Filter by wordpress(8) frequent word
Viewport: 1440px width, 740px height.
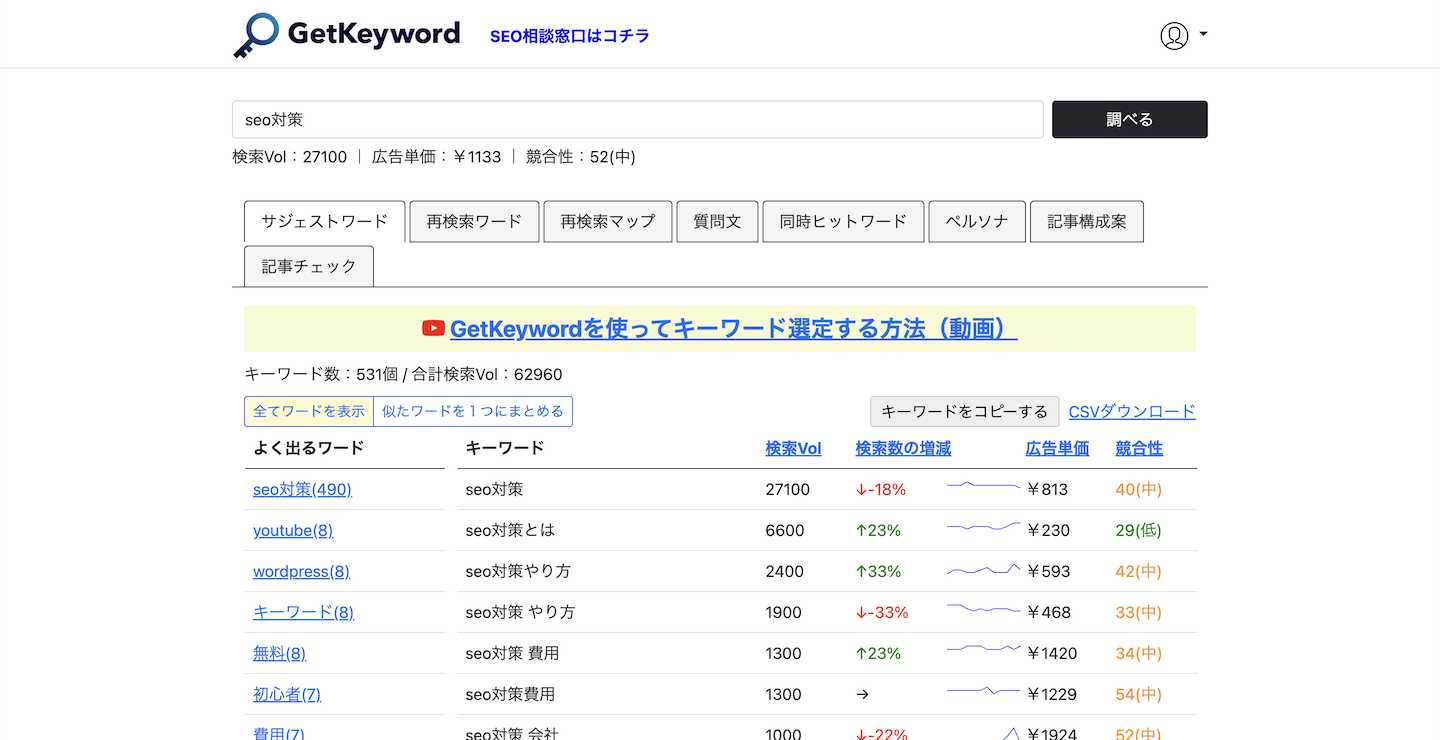point(301,571)
